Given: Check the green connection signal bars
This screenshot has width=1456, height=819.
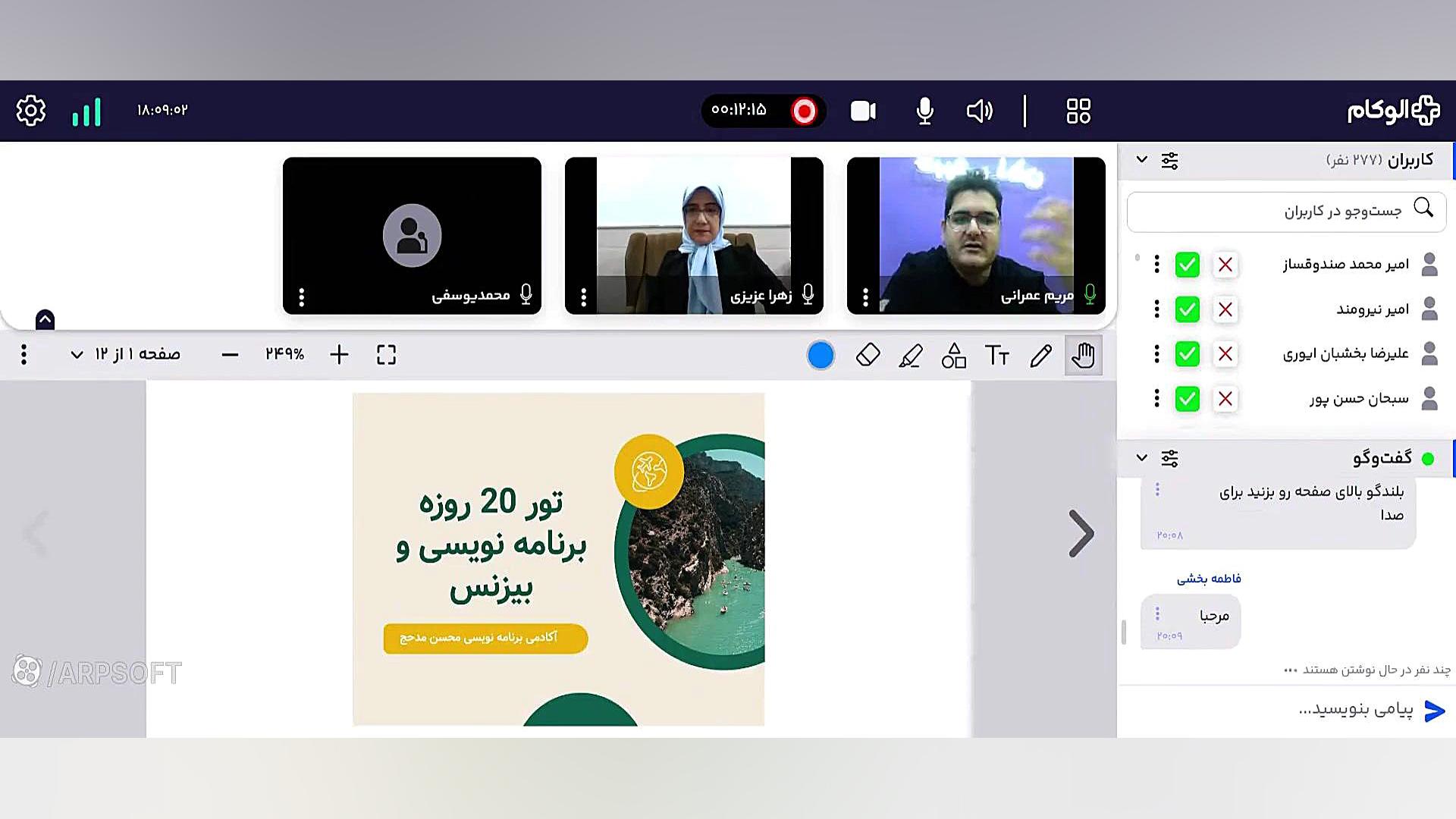Looking at the screenshot, I should [x=86, y=112].
